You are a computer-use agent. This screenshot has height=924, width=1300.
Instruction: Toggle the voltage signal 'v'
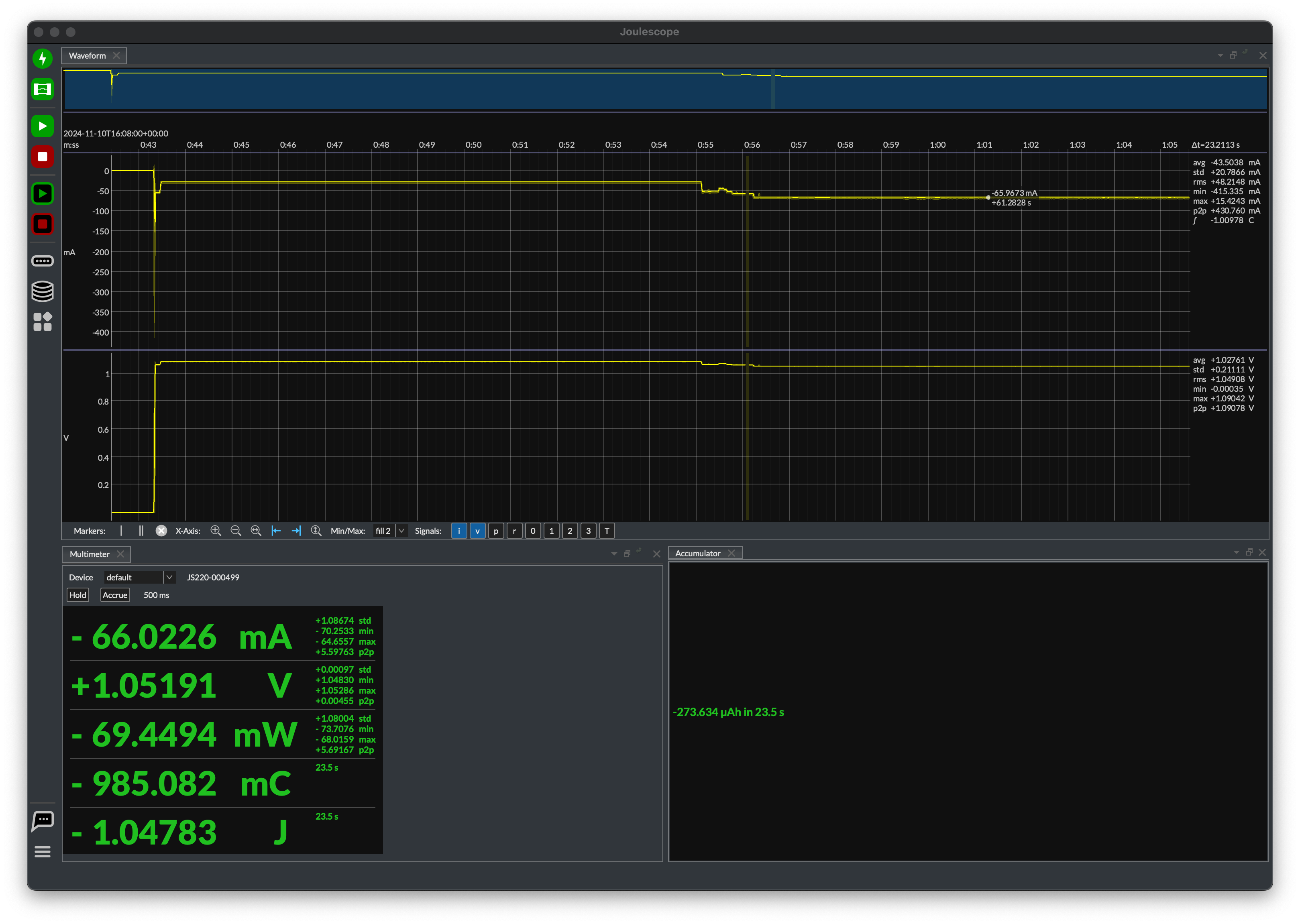click(477, 531)
